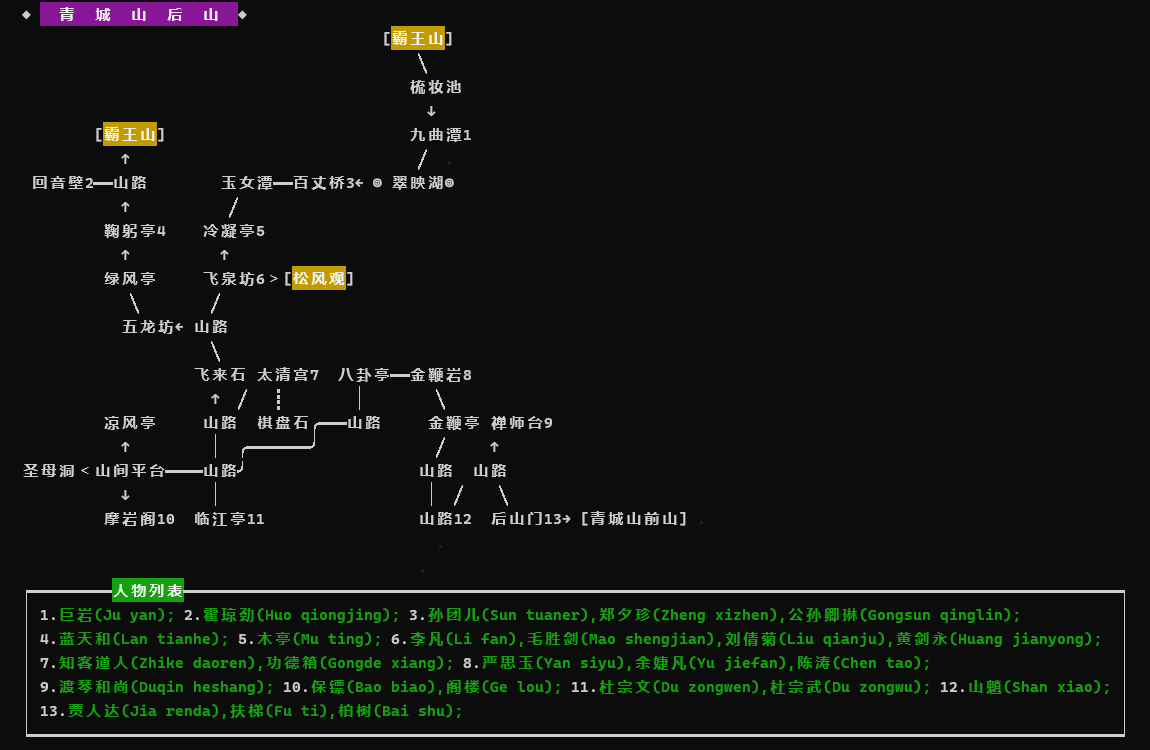Image resolution: width=1150 pixels, height=750 pixels.
Task: Toggle the diamond marker left of the title
Action: click(x=26, y=15)
